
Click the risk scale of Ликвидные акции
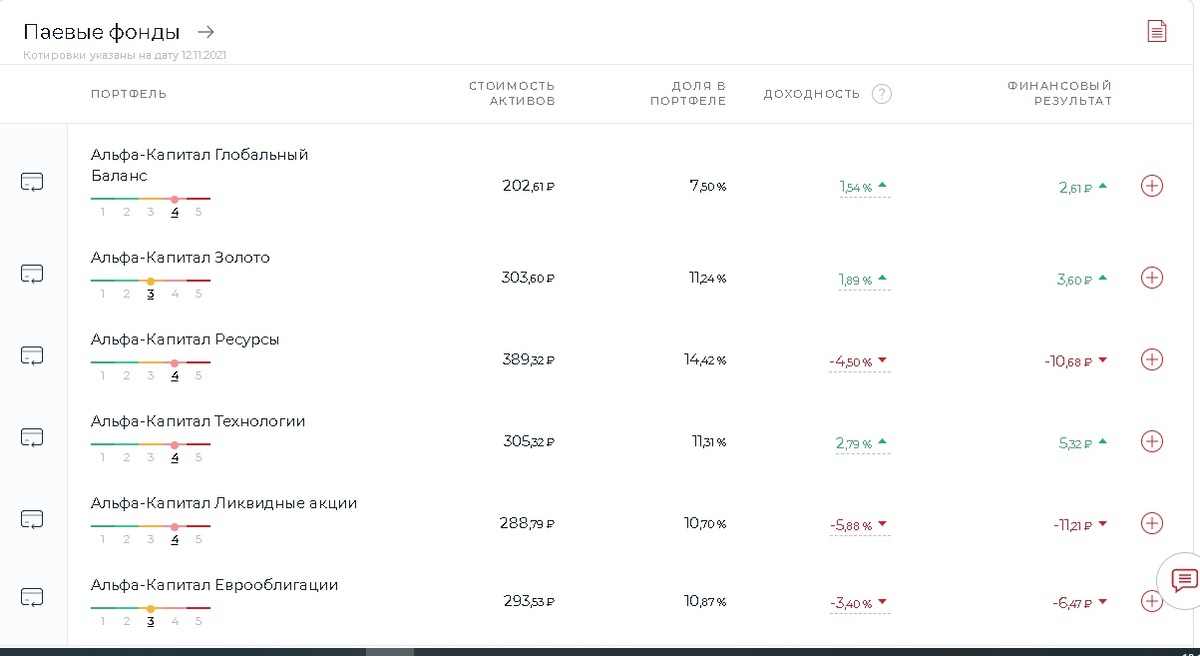150,534
